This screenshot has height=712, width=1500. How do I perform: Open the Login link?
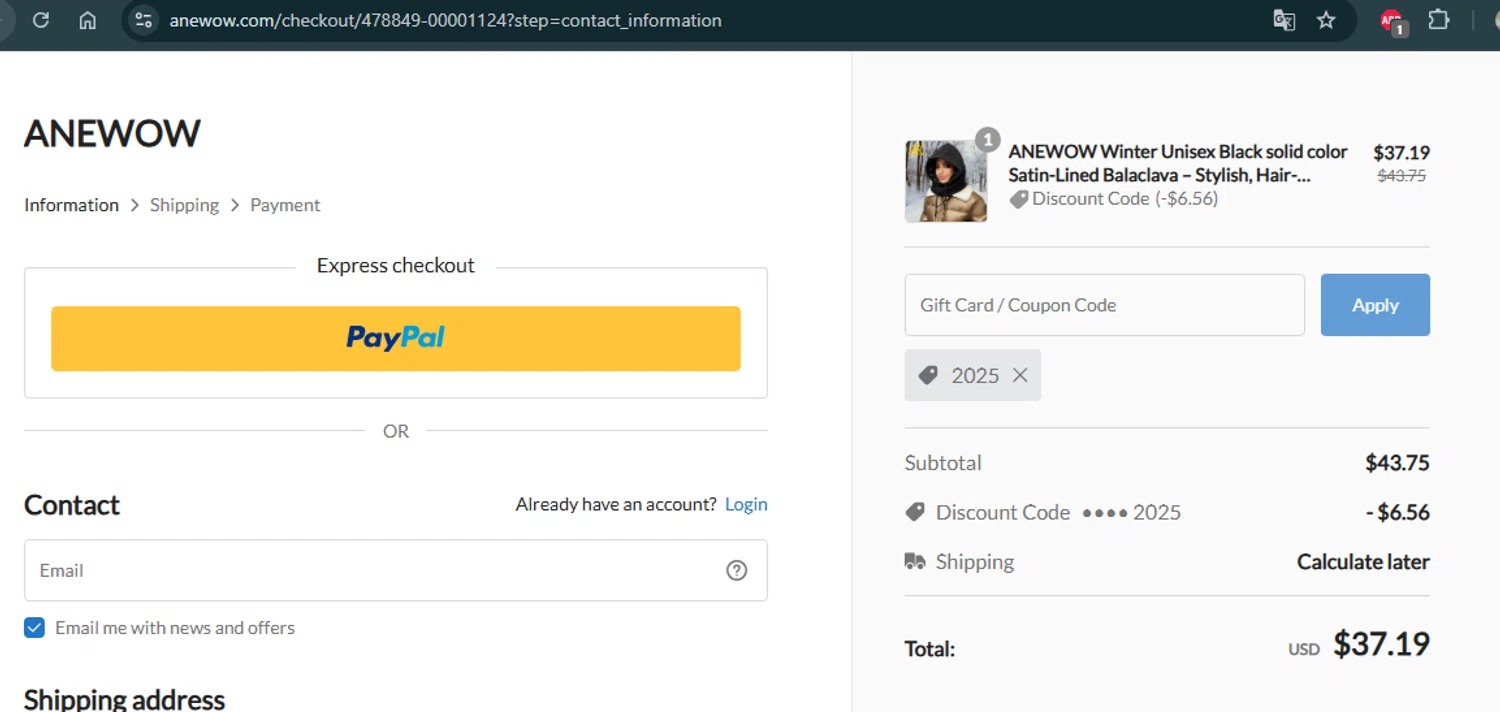pyautogui.click(x=746, y=504)
